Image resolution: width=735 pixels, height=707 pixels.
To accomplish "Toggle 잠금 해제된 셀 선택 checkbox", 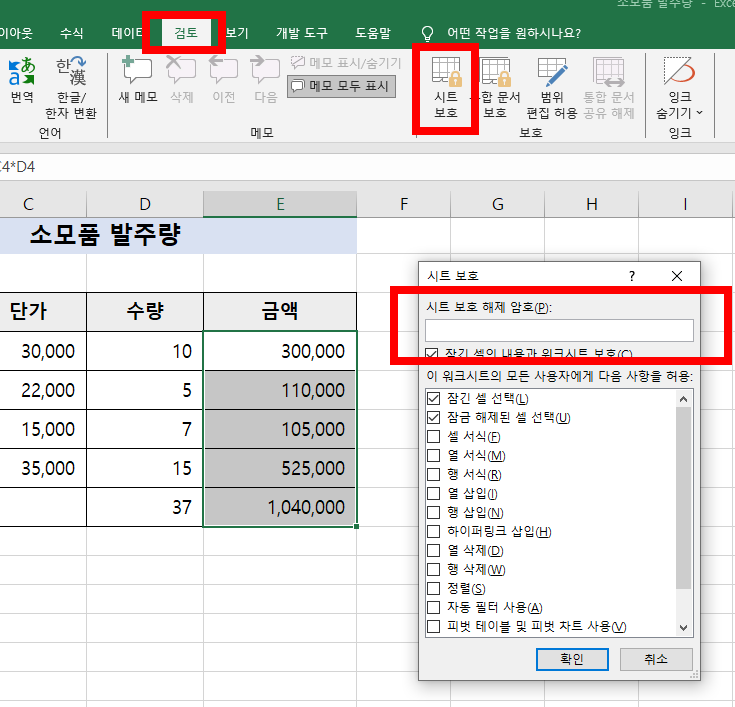I will point(434,418).
